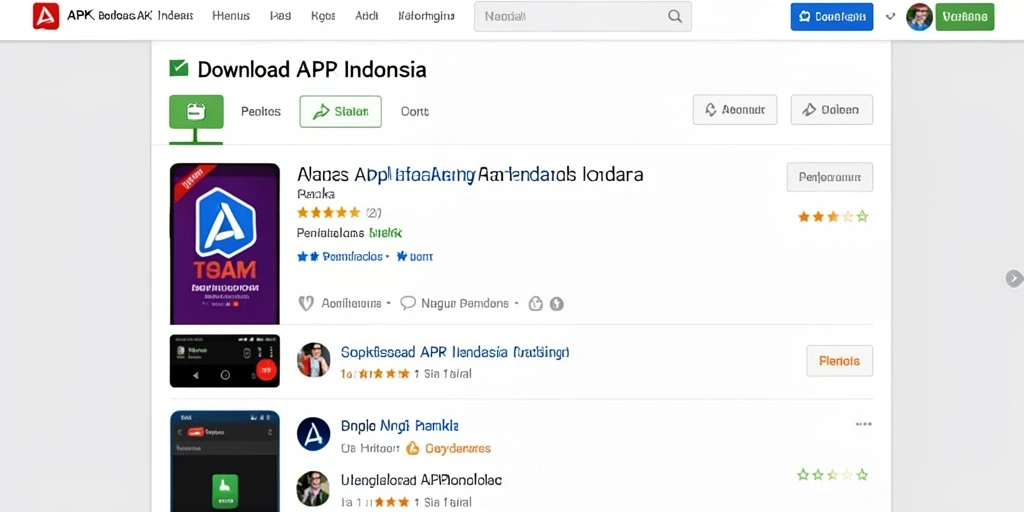Select the green box icon tab
The height and width of the screenshot is (512, 1024).
coord(196,112)
